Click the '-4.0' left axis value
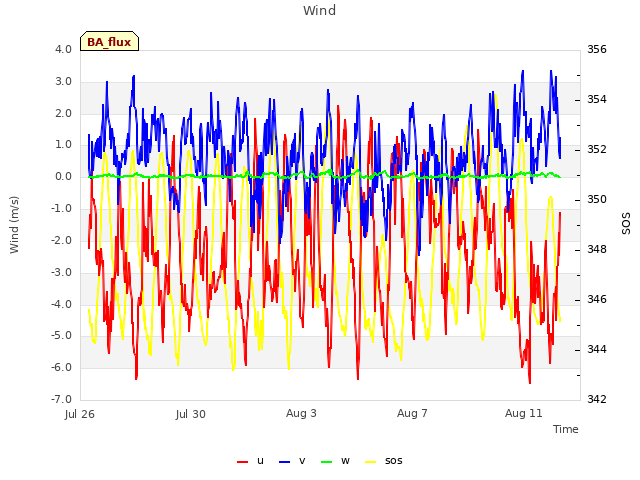 point(61,304)
